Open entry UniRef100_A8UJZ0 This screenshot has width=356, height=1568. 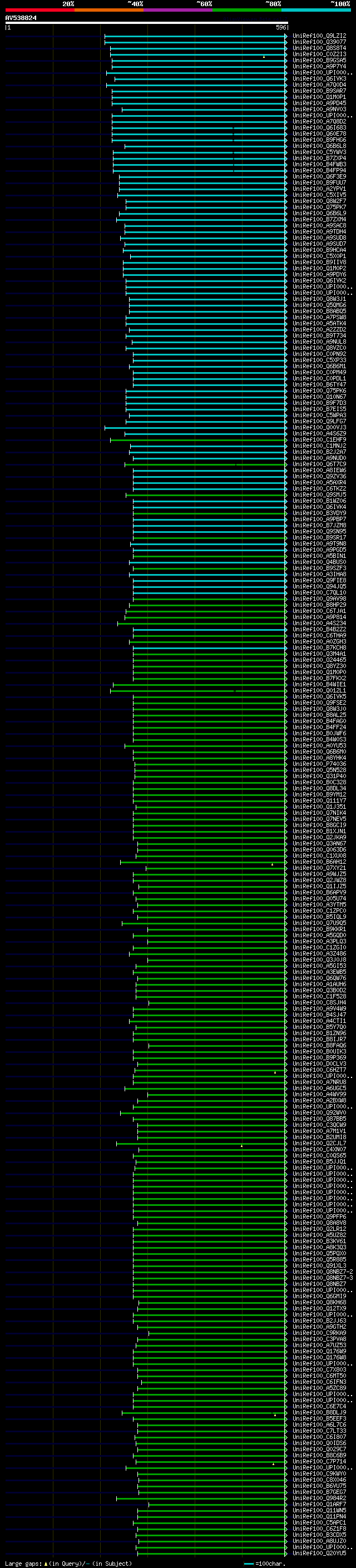pos(319,1541)
